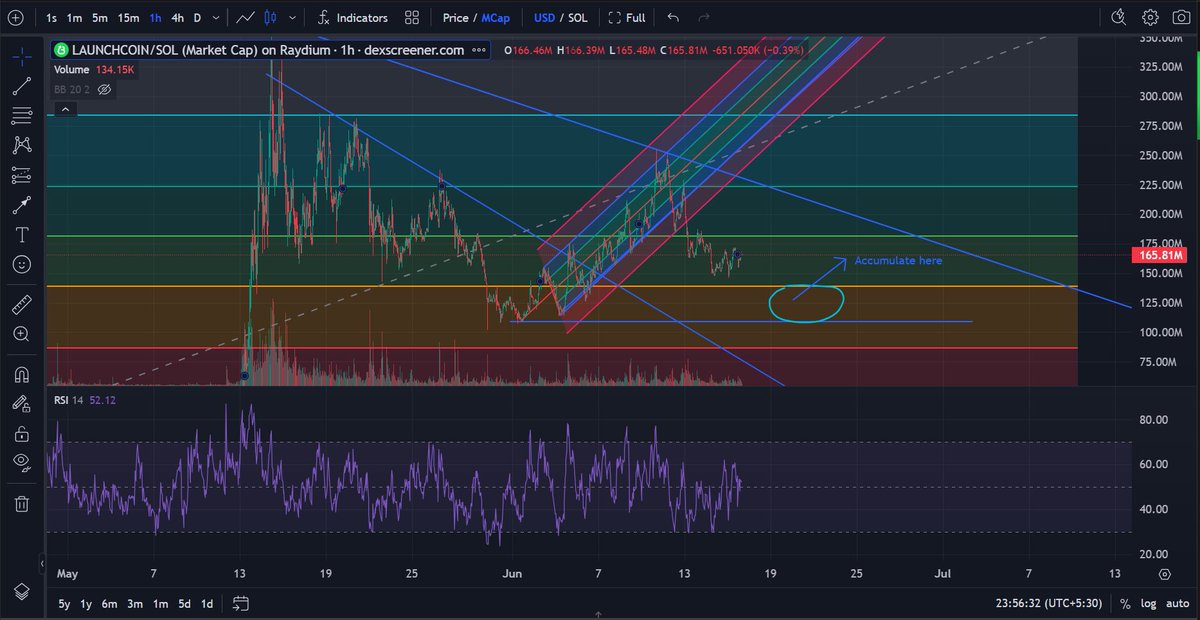Select the ruler measure tool
The width and height of the screenshot is (1200, 620).
click(x=21, y=303)
